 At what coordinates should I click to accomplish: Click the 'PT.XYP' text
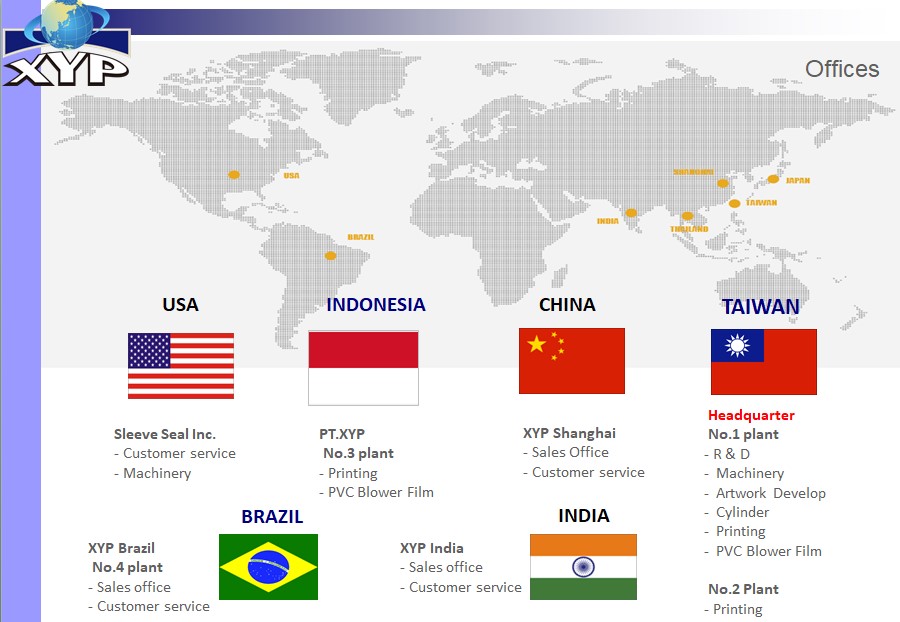pos(342,434)
